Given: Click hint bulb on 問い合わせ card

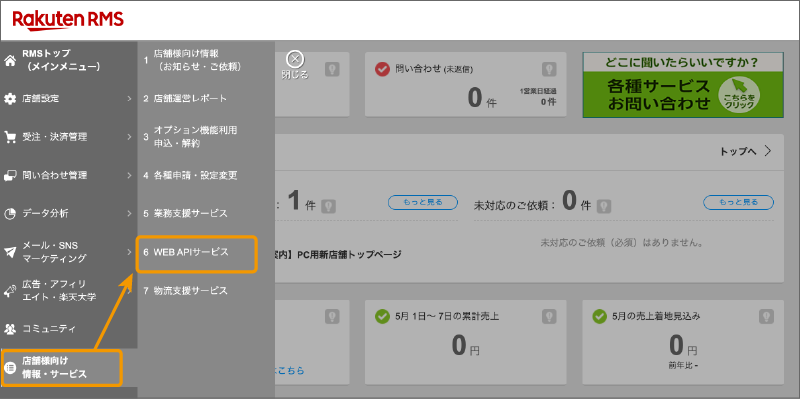Looking at the screenshot, I should pos(548,68).
